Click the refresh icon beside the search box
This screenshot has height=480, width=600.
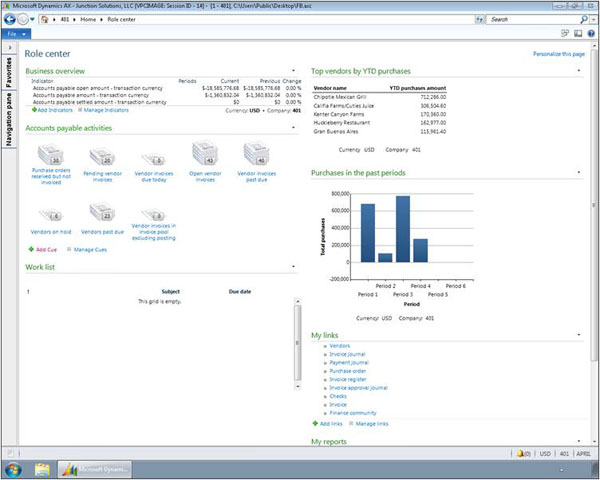click(x=479, y=19)
